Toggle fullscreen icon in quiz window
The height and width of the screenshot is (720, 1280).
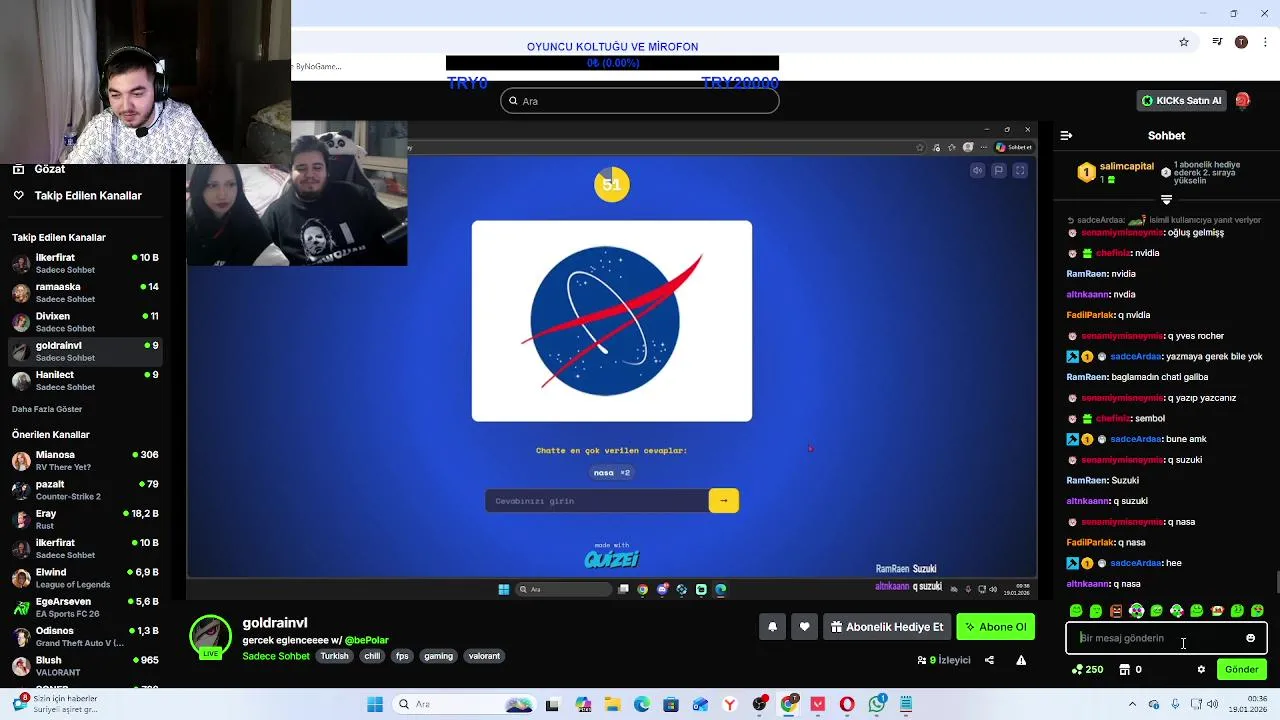1020,171
